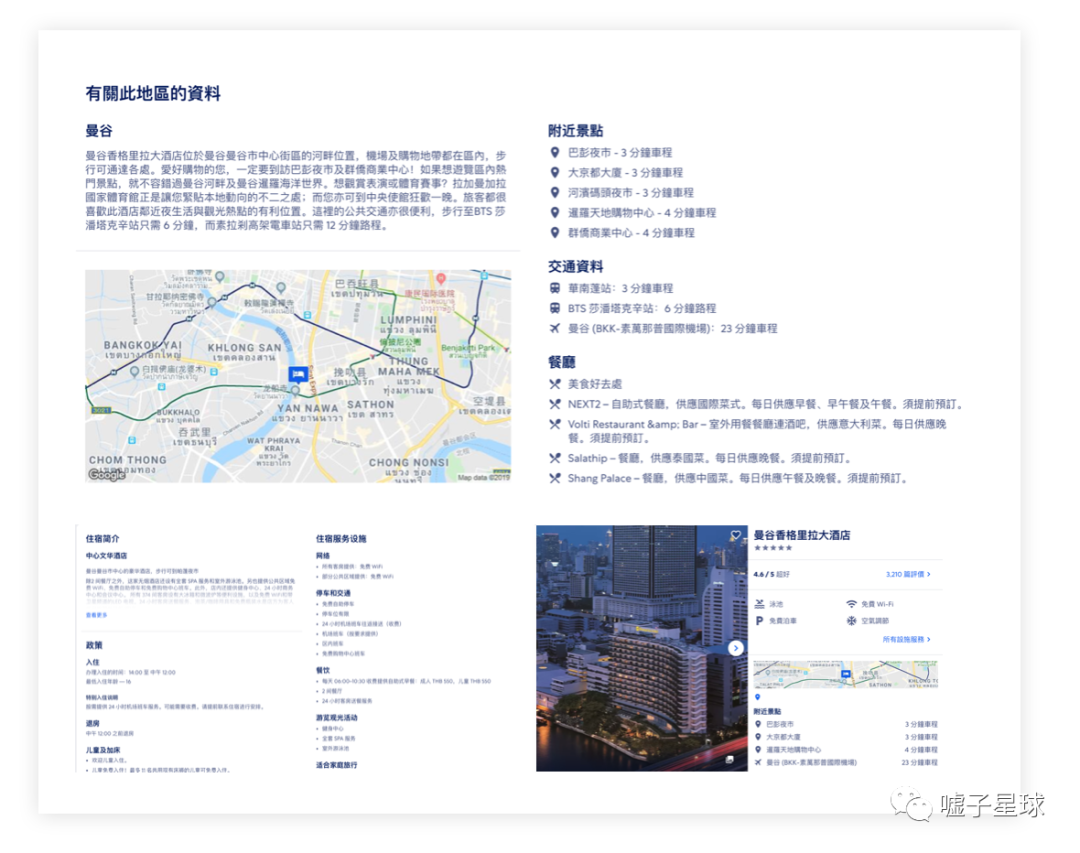Open the 3,210 篇評價 reviews link
This screenshot has width=1080, height=853.
[908, 574]
